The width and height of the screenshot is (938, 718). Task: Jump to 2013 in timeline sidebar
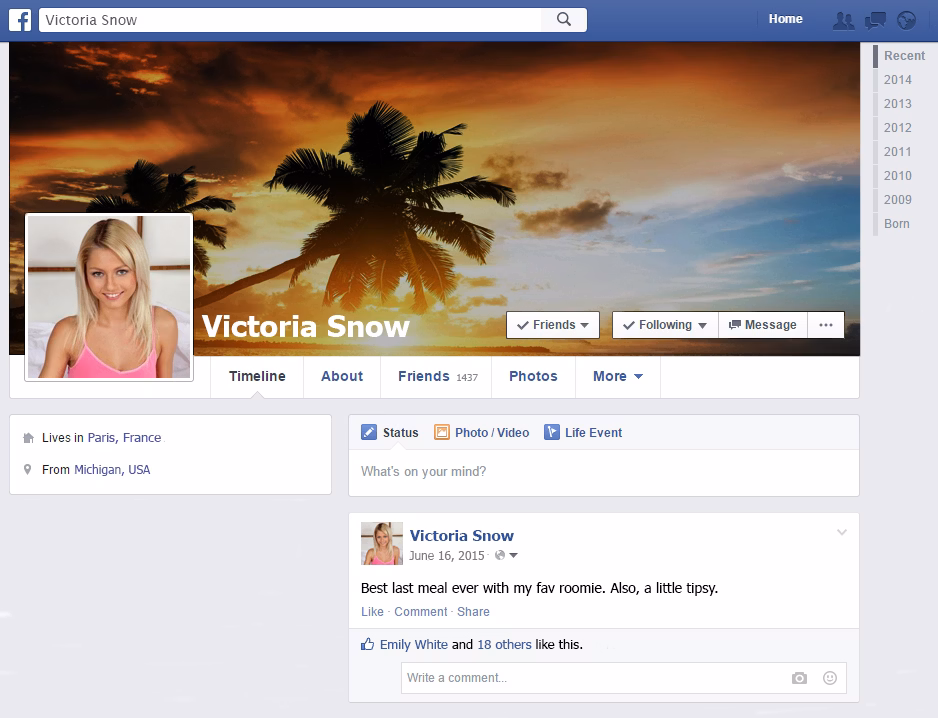897,104
